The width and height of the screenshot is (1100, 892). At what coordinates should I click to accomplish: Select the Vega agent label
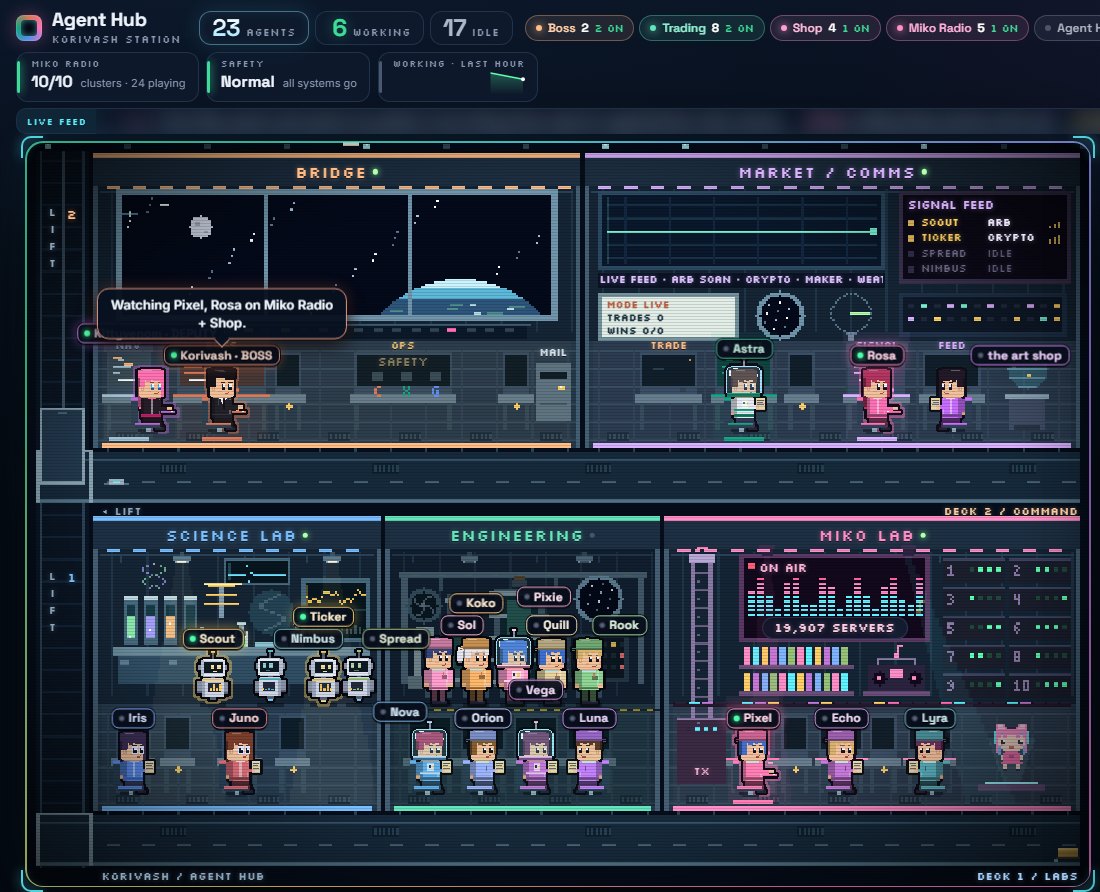536,690
